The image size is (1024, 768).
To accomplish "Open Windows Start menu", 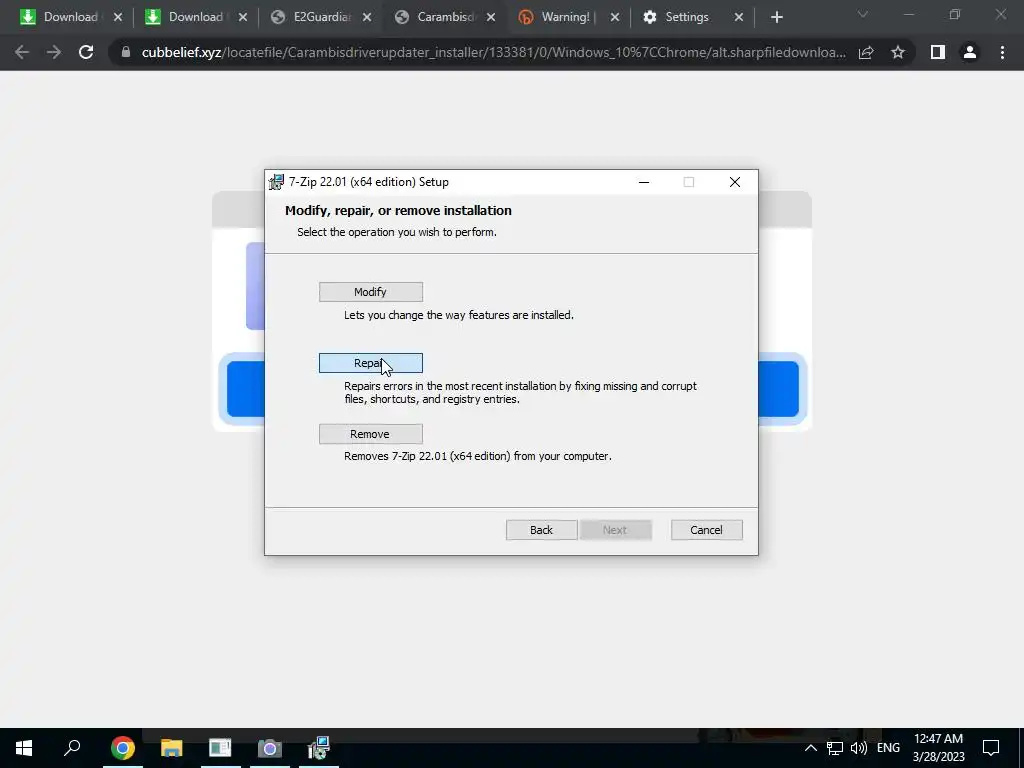I will click(x=24, y=748).
